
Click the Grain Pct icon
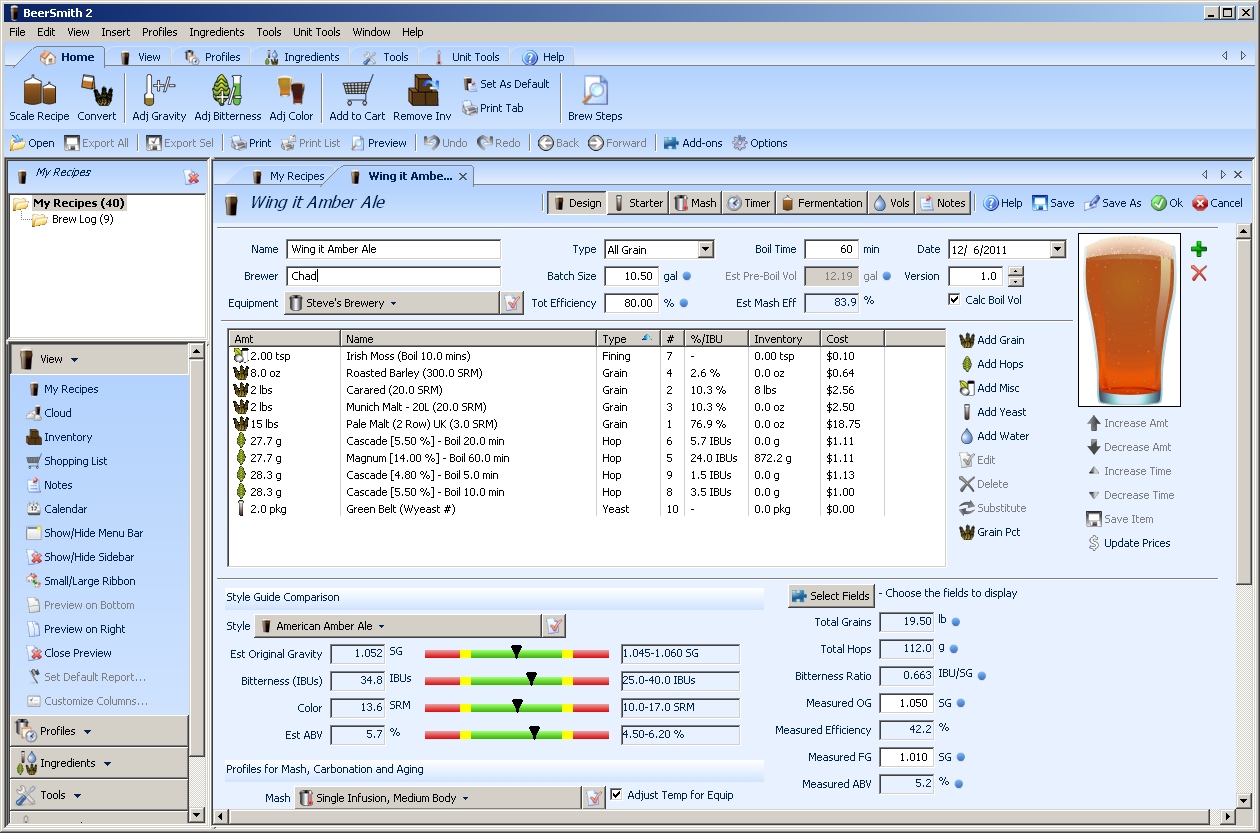pyautogui.click(x=966, y=532)
